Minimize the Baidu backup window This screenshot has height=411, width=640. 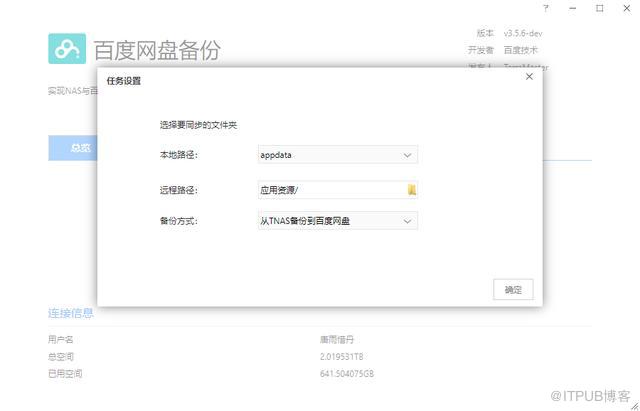[x=573, y=8]
